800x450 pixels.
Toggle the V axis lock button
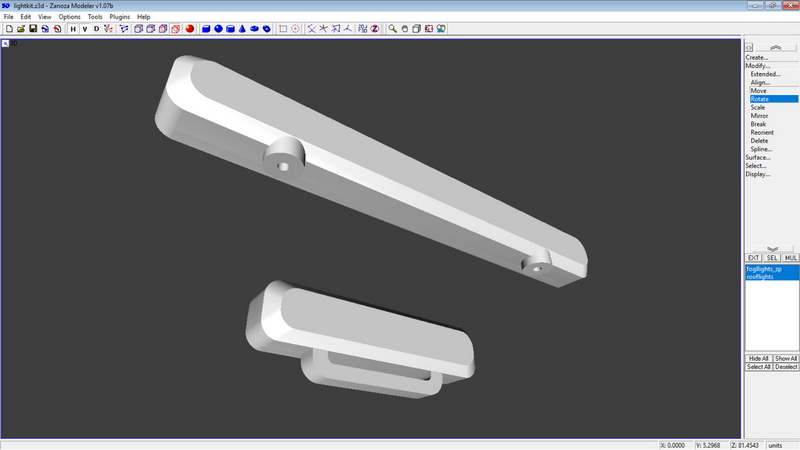[85, 29]
